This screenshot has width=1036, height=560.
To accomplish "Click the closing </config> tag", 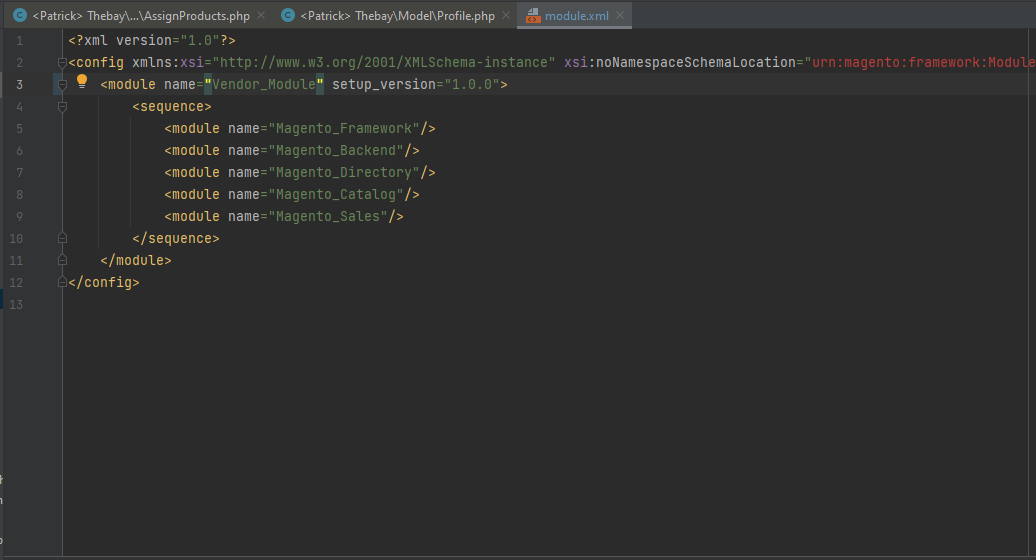I will point(104,283).
